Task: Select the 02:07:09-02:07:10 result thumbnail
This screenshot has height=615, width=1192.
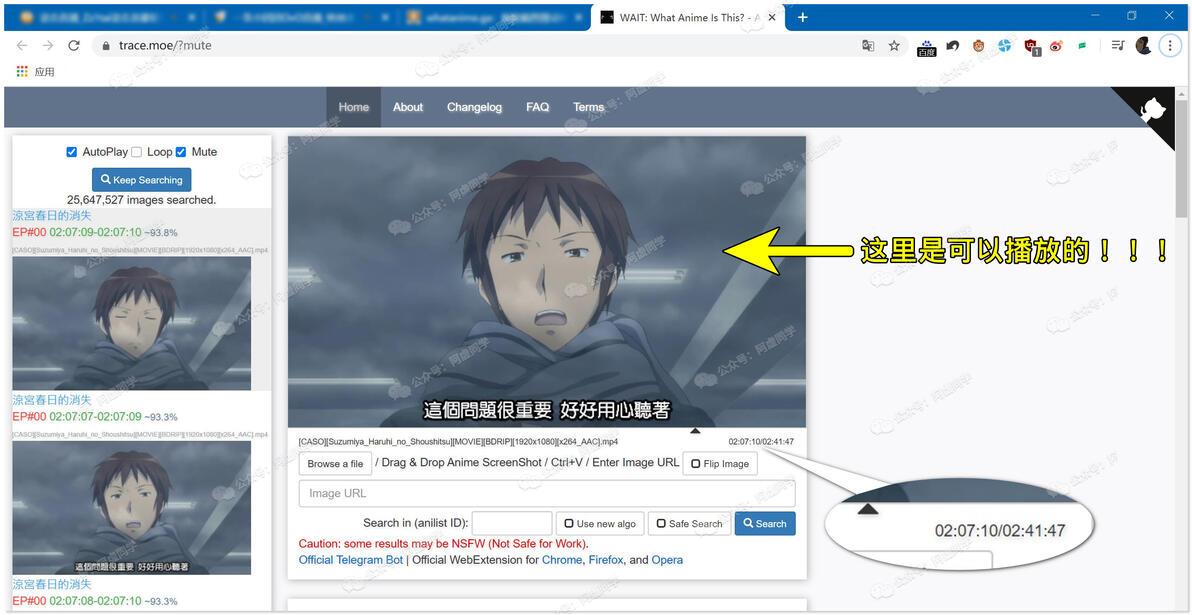Action: point(132,323)
